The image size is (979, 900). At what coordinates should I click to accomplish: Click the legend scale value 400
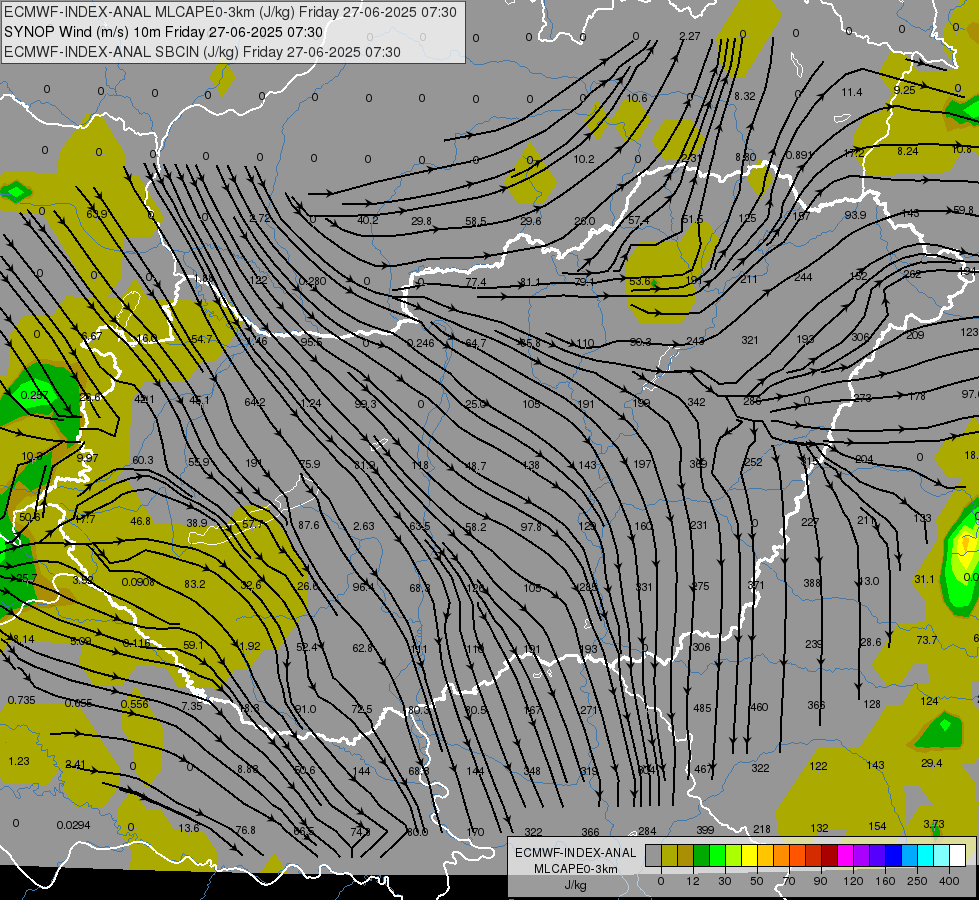click(949, 881)
